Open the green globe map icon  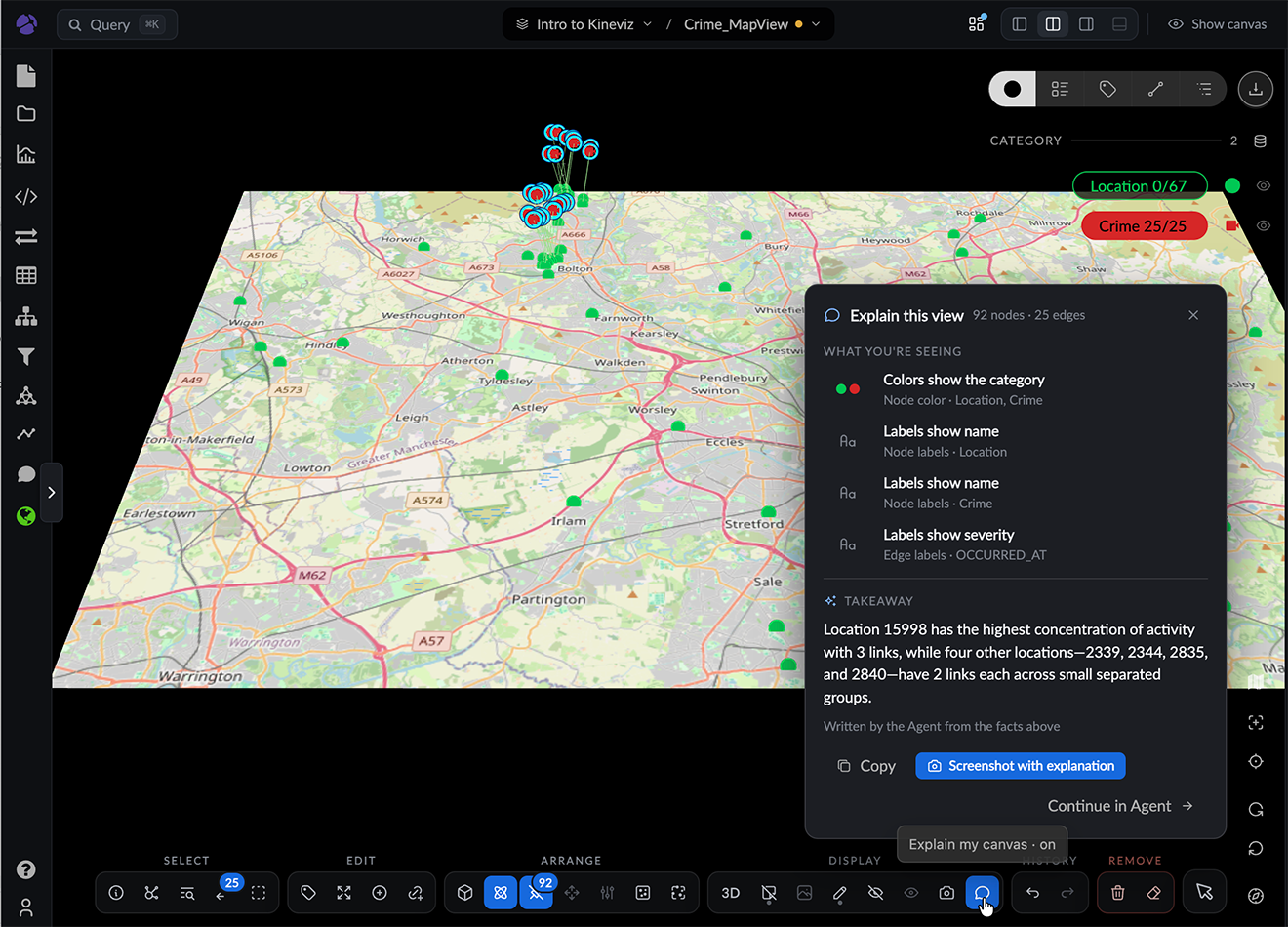point(26,515)
